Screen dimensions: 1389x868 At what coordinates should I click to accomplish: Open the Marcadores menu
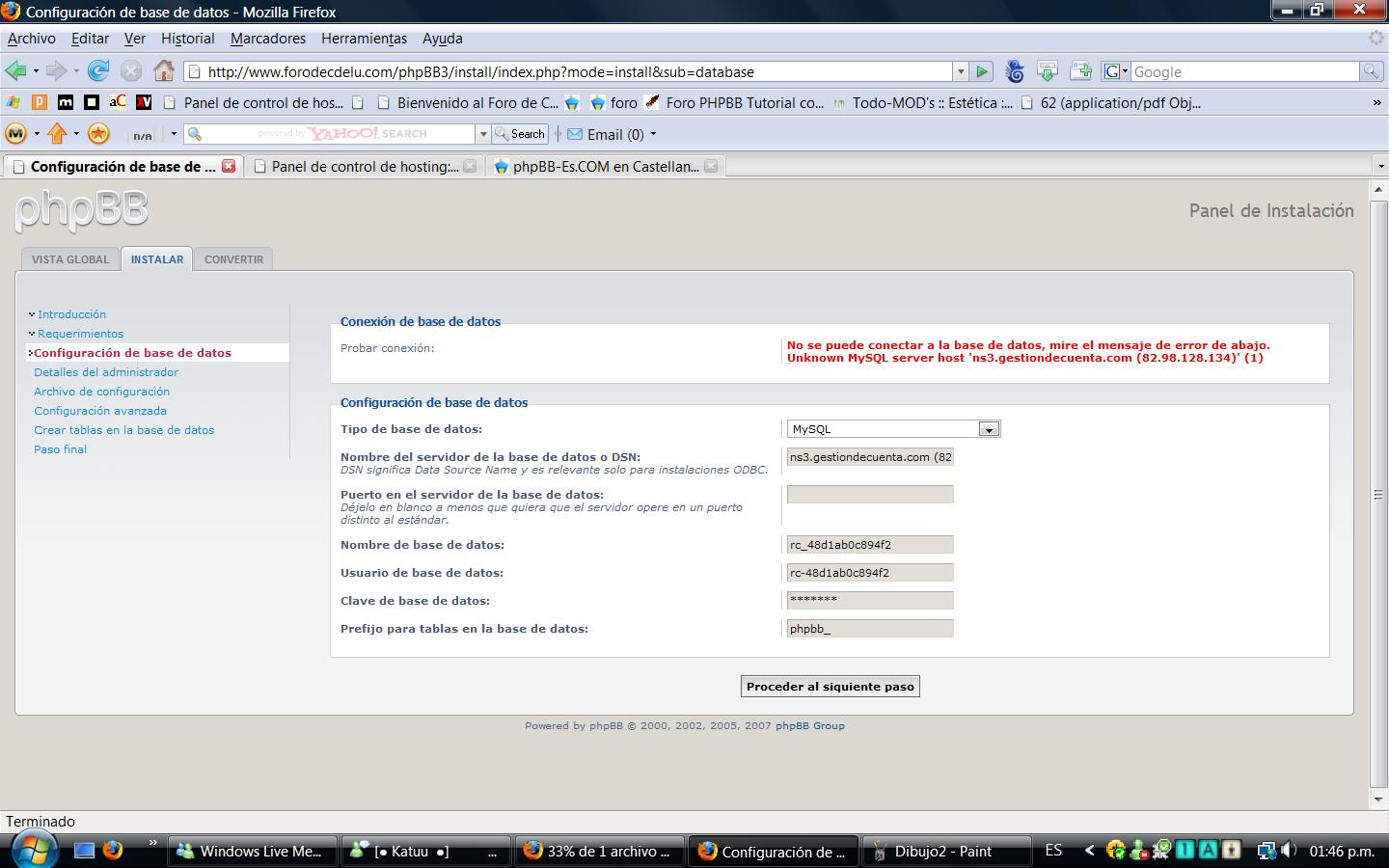click(267, 39)
